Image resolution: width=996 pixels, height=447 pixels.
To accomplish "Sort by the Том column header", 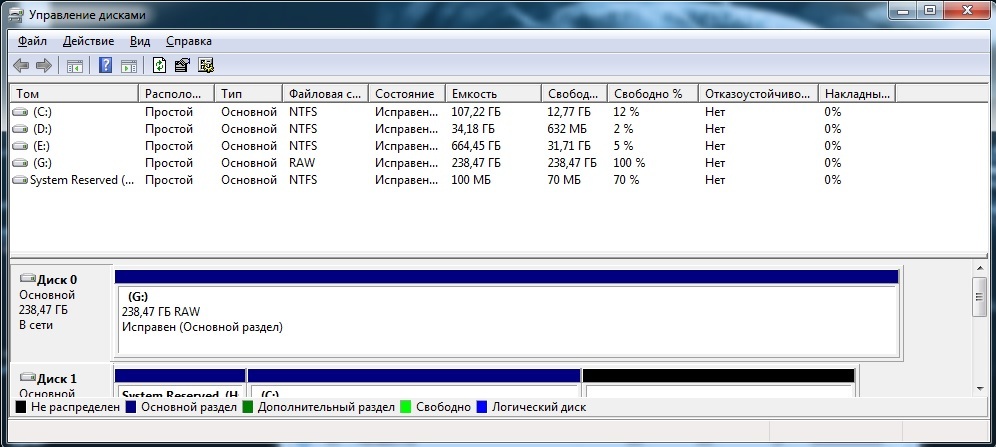I will (74, 93).
